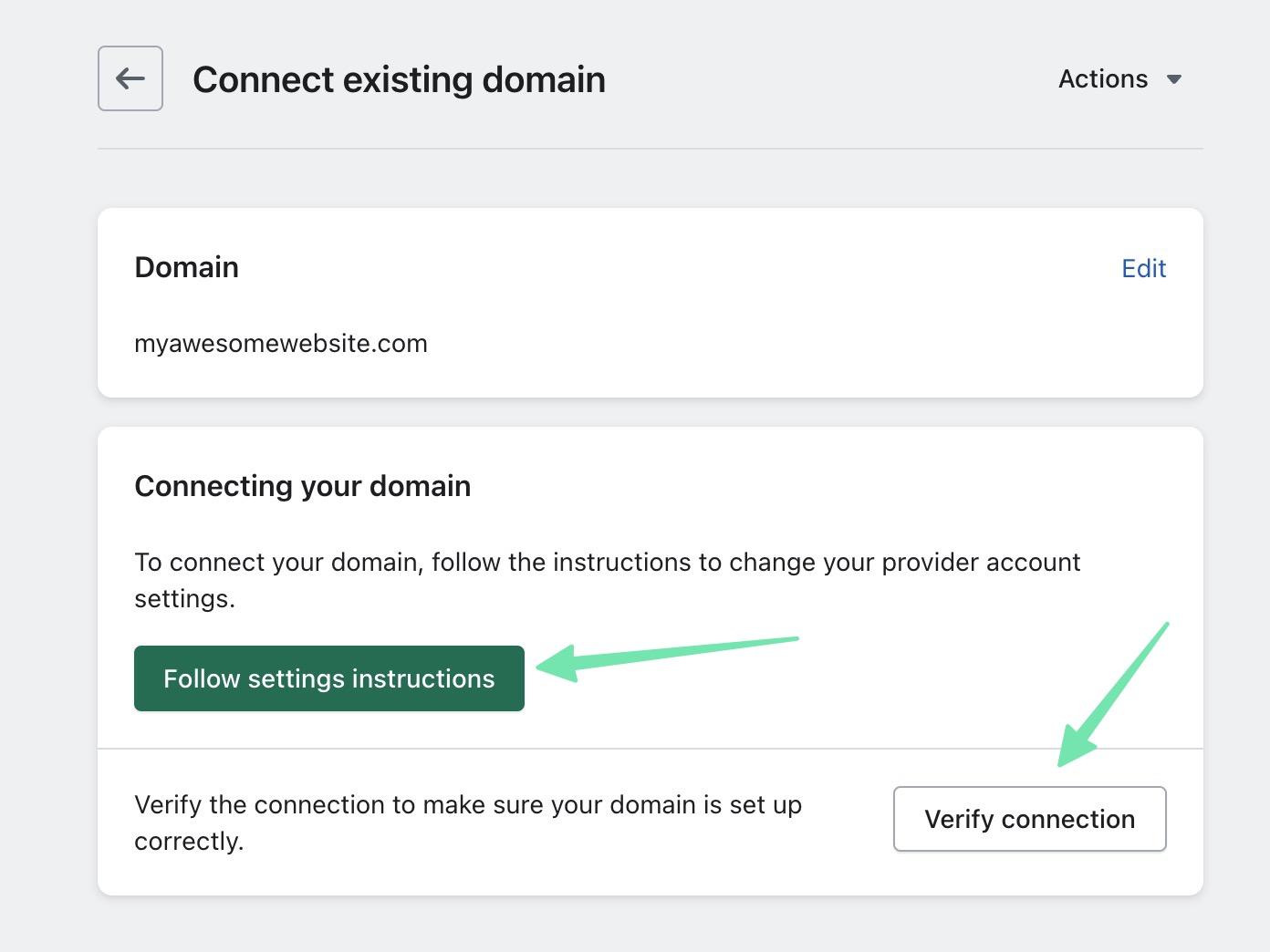
Task: Click the Actions label in the header
Action: tap(1103, 79)
